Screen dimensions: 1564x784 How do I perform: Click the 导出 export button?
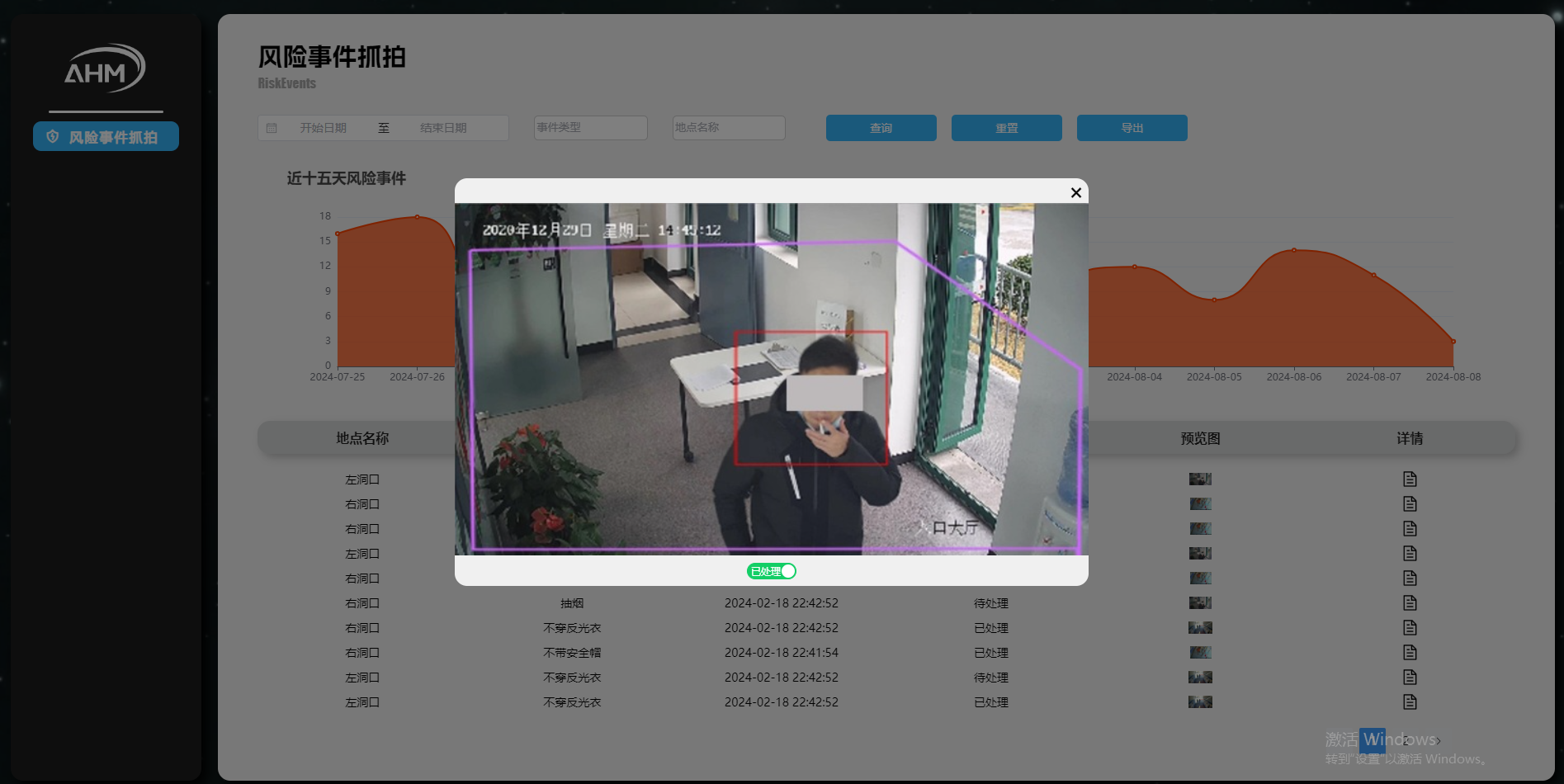point(1132,128)
